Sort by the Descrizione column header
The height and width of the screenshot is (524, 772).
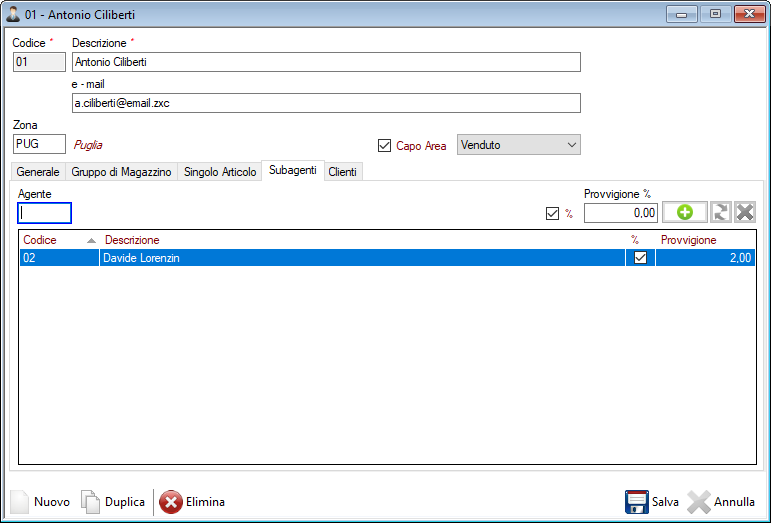pos(132,240)
